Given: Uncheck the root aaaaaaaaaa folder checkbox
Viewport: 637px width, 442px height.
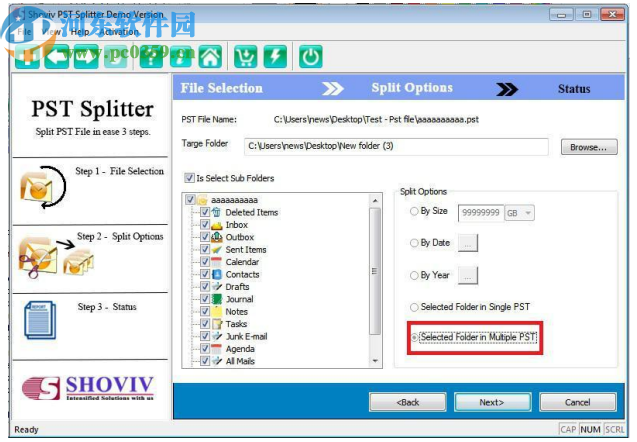Looking at the screenshot, I should (x=190, y=199).
